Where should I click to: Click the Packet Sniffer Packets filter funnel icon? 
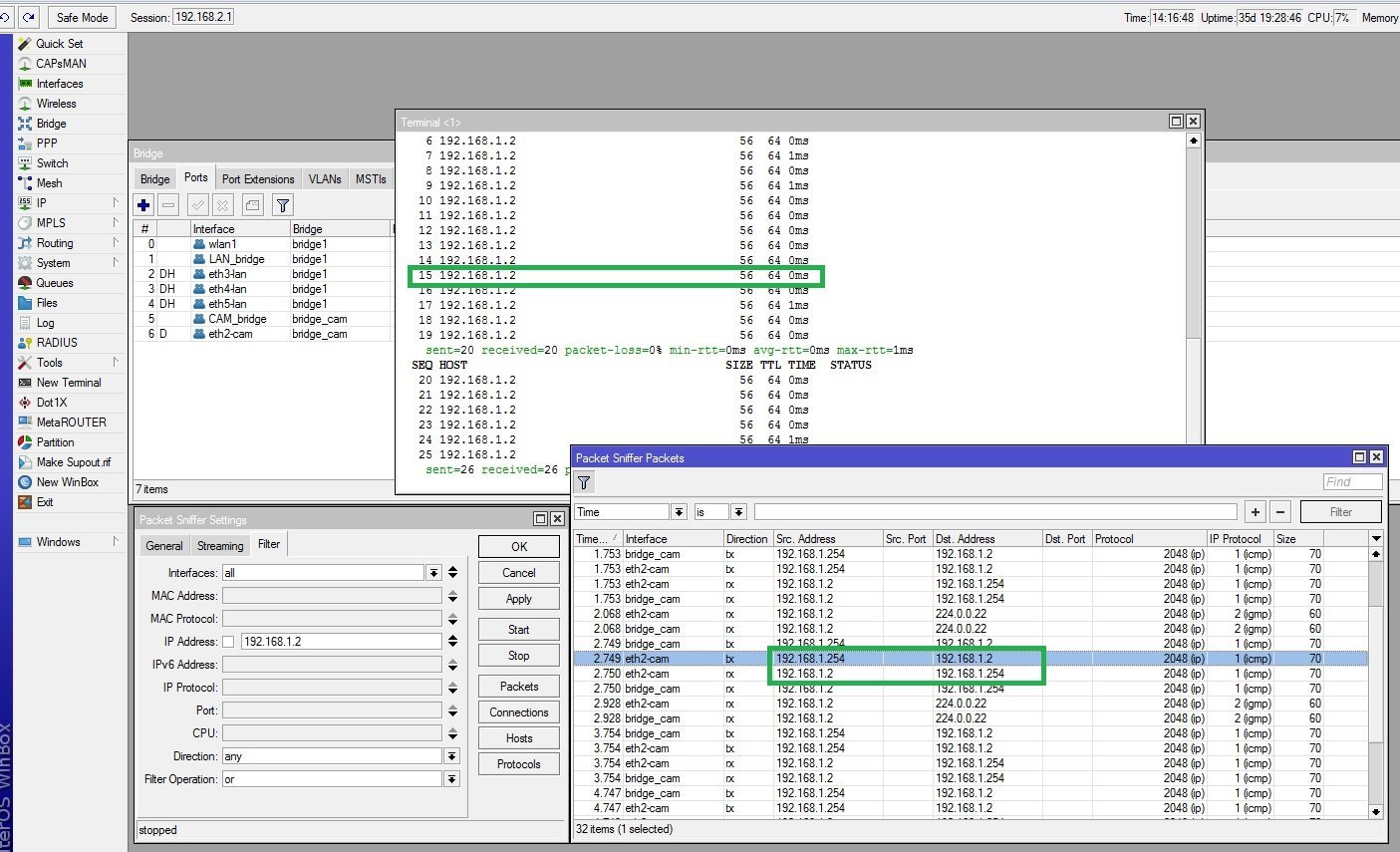coord(584,482)
